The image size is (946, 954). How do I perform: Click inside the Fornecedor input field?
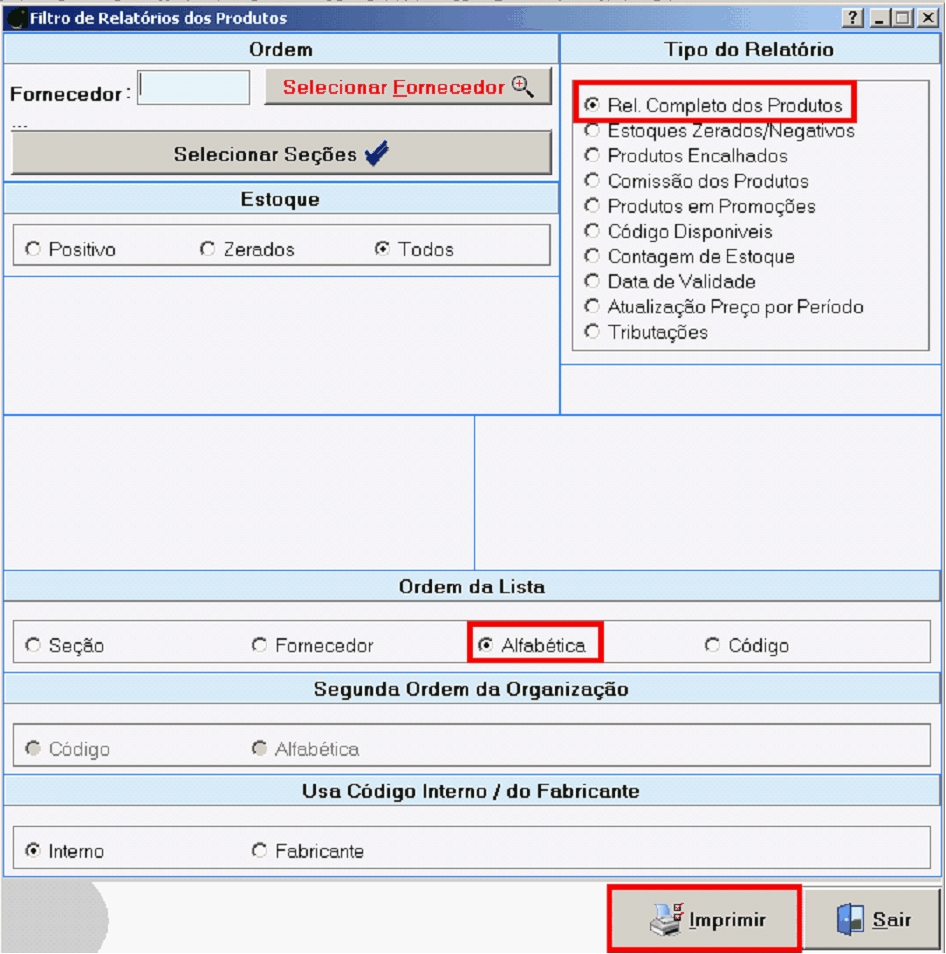coord(194,88)
